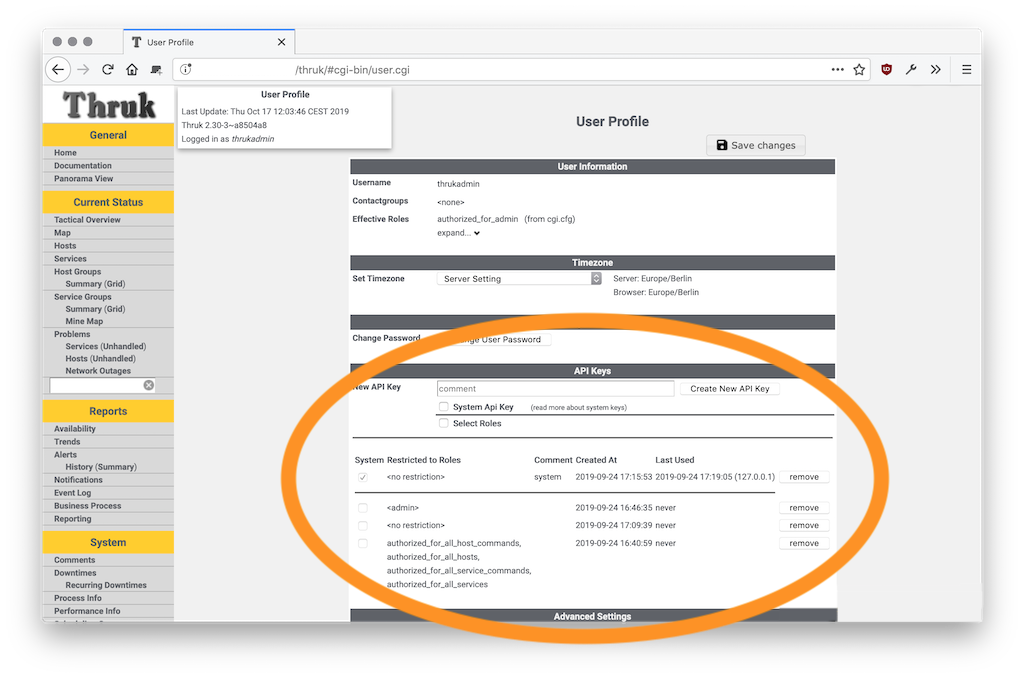This screenshot has height=678, width=1024.
Task: Focus the new API key comment field
Action: pyautogui.click(x=555, y=389)
